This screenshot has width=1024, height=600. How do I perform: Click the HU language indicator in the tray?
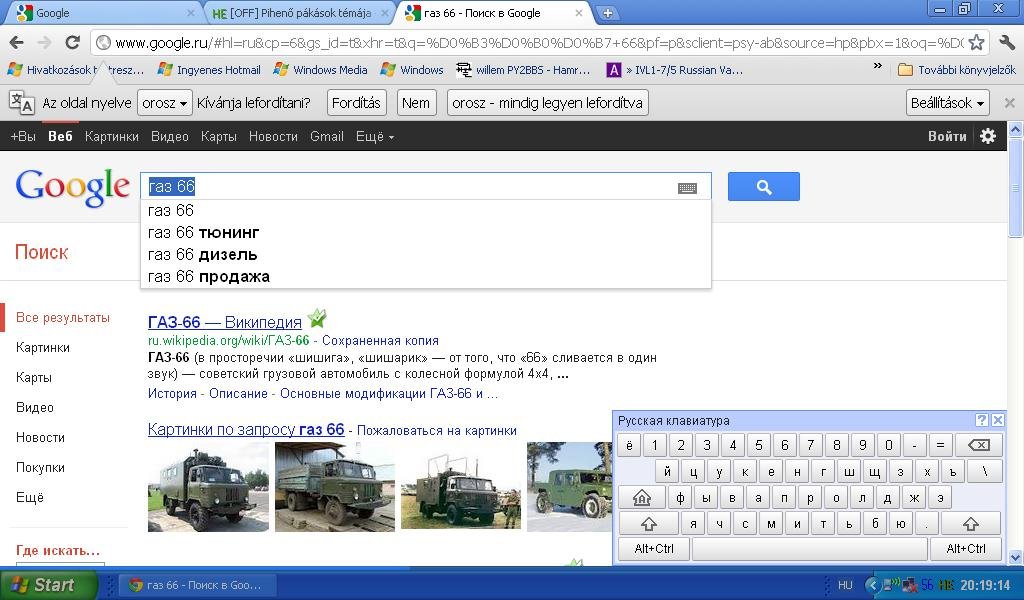[x=845, y=585]
